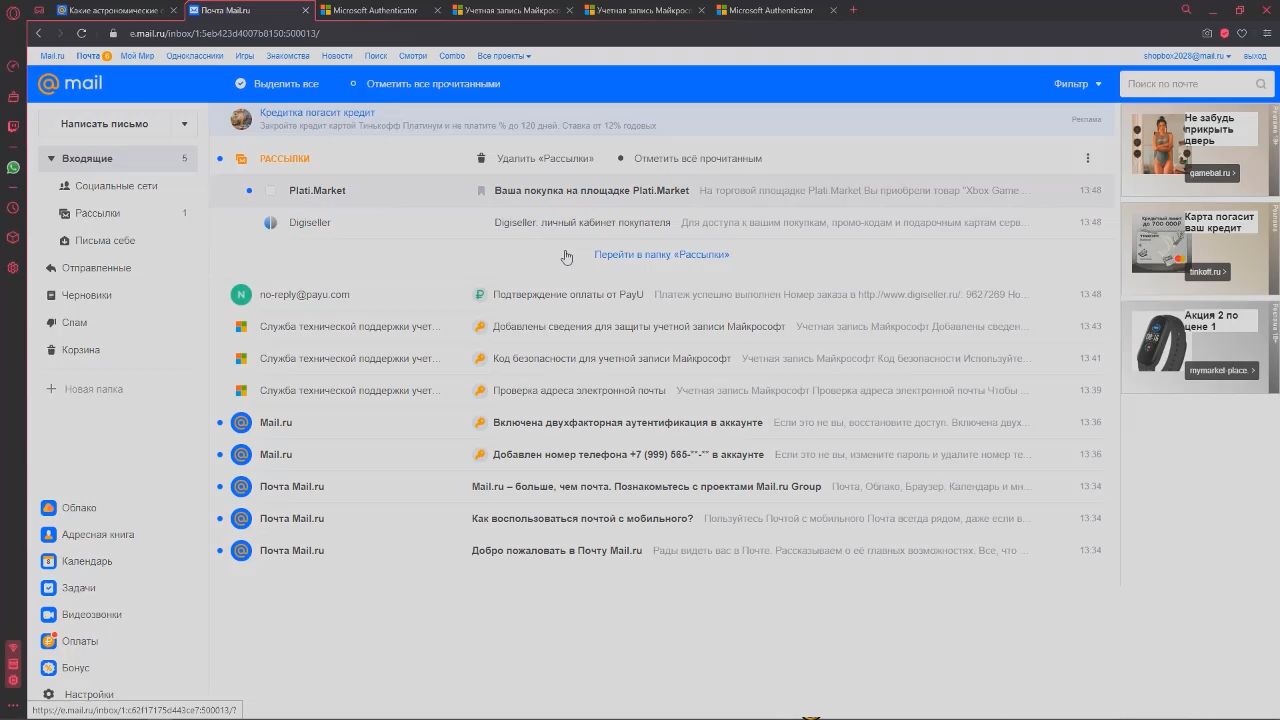Toggle the unread dot on the Добавлен номер телефона email

(x=220, y=454)
